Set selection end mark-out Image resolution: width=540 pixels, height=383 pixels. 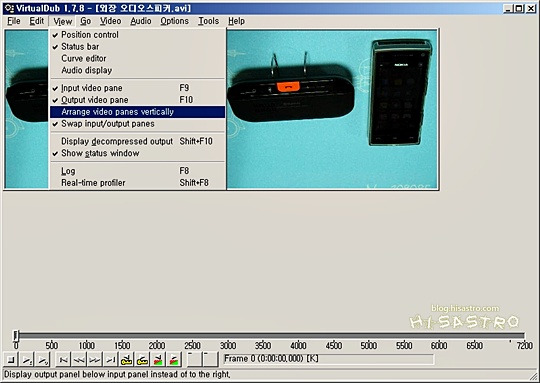pos(210,360)
